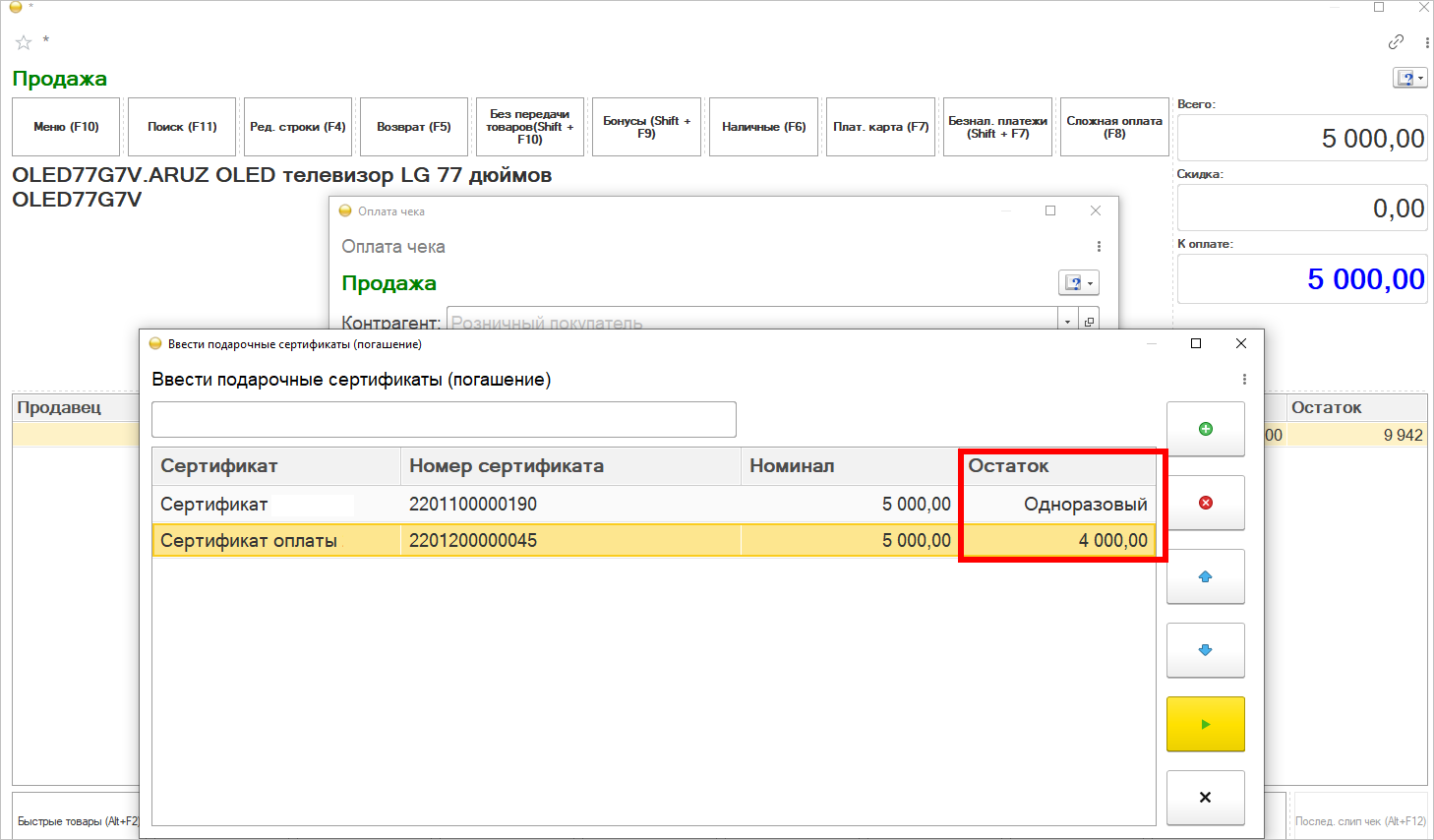Click Плат. карта (F7) button

pos(880,127)
